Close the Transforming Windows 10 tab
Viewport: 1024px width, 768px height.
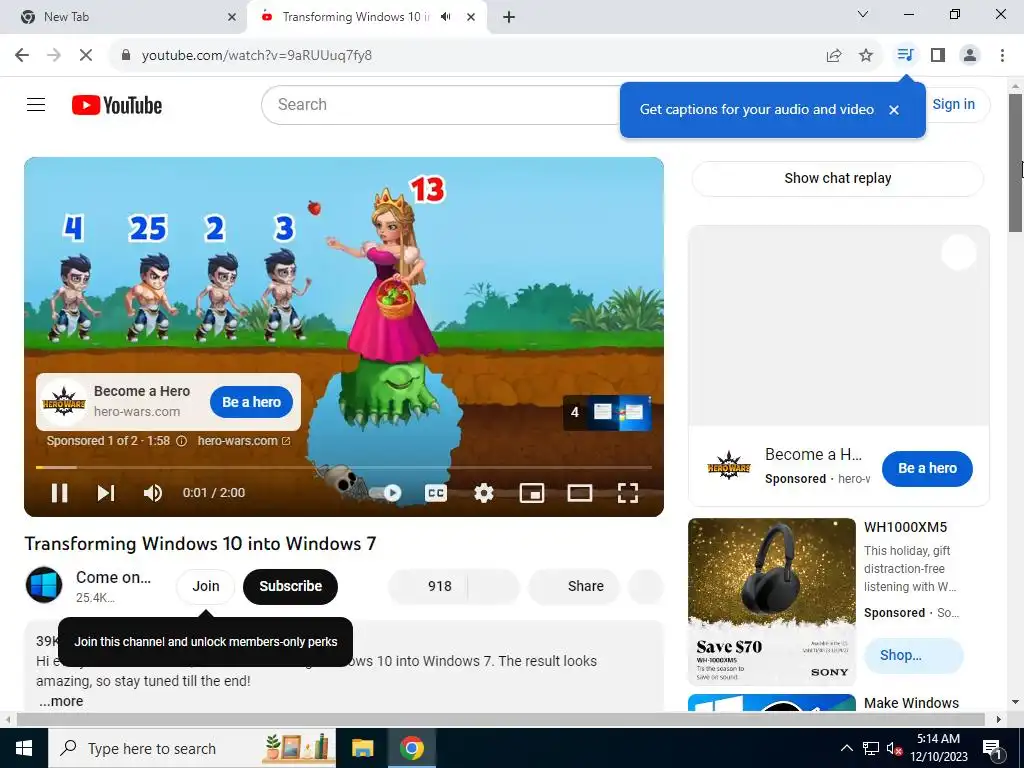point(471,17)
